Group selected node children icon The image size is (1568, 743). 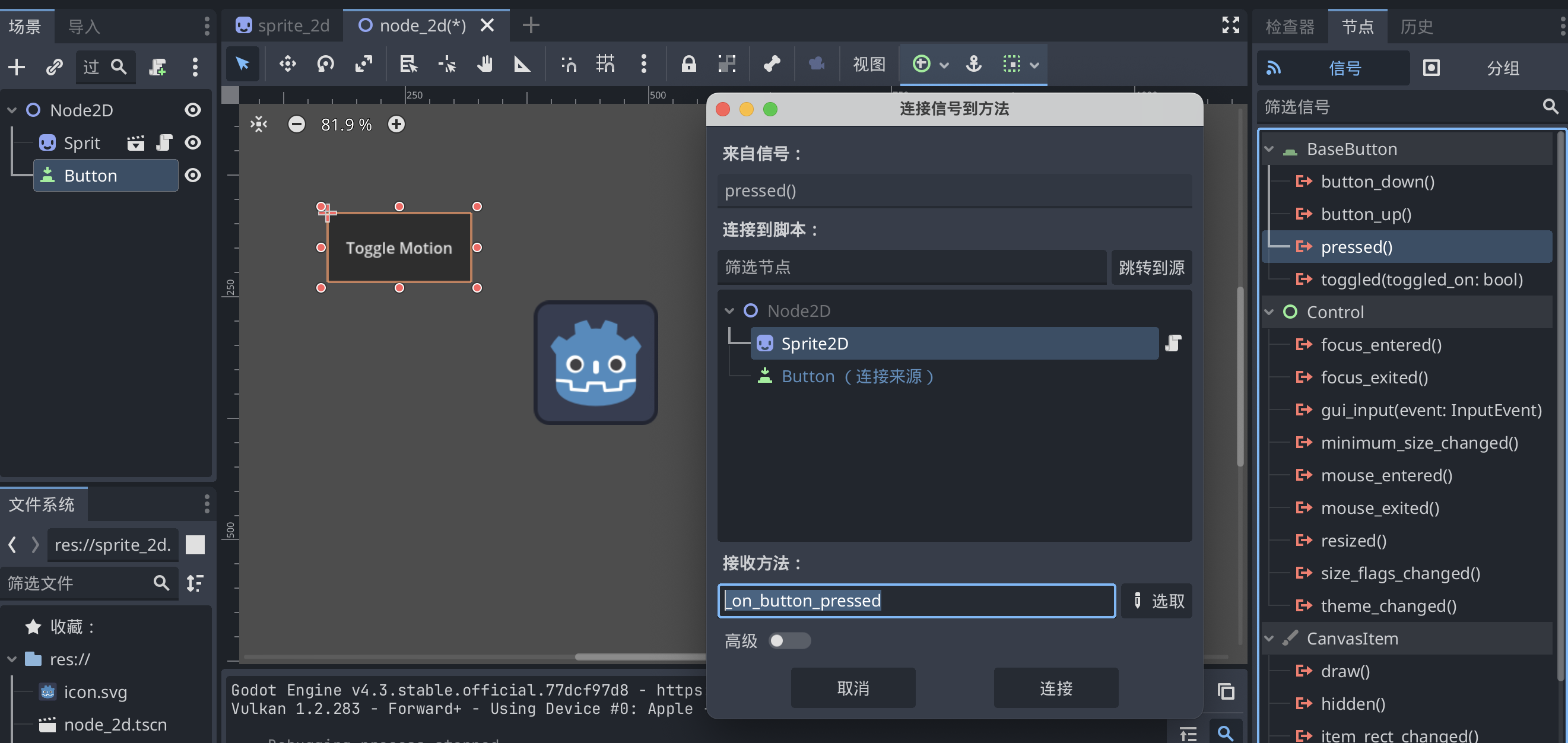[726, 64]
